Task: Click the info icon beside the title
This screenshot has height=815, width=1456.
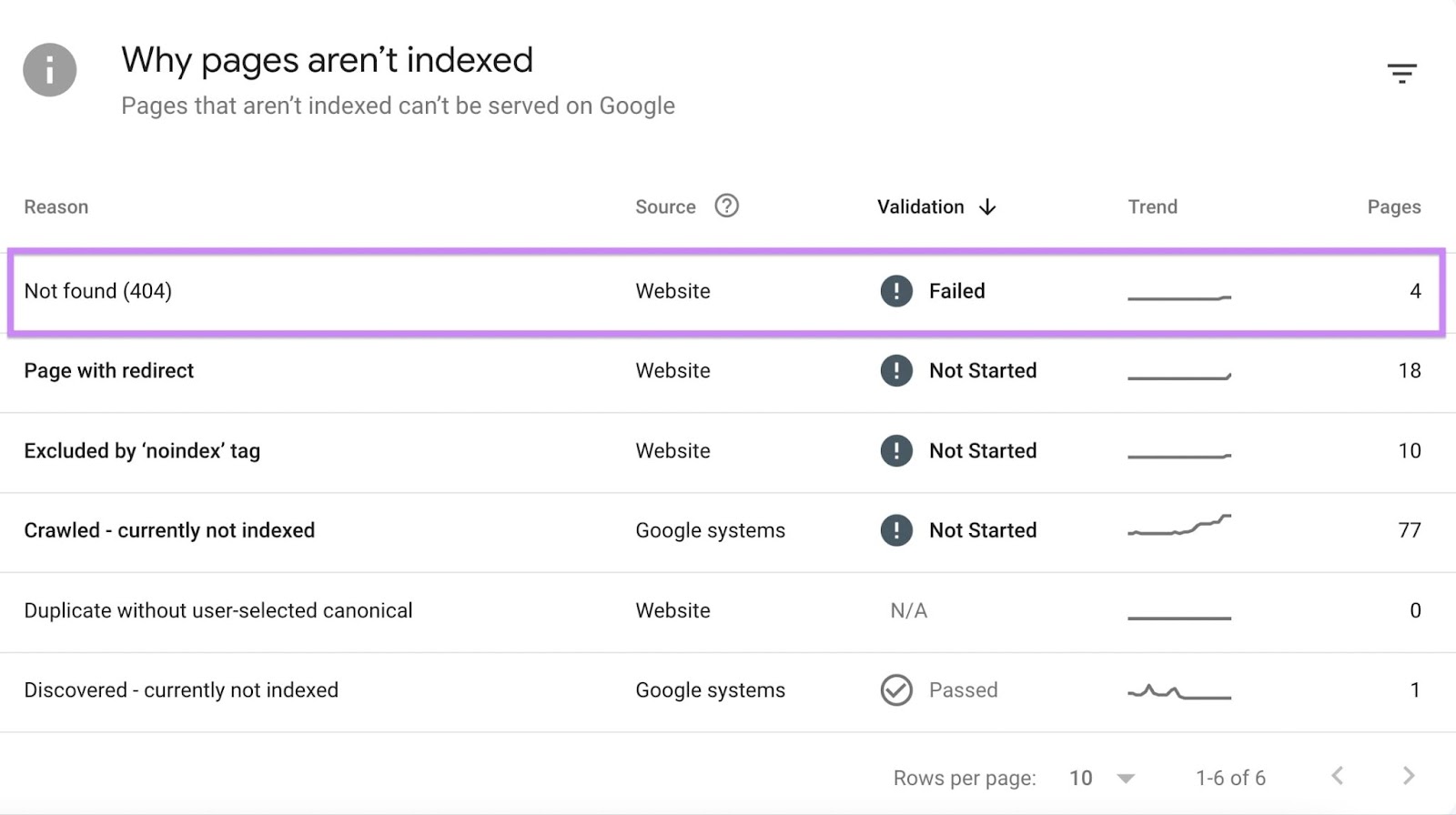Action: pos(49,70)
